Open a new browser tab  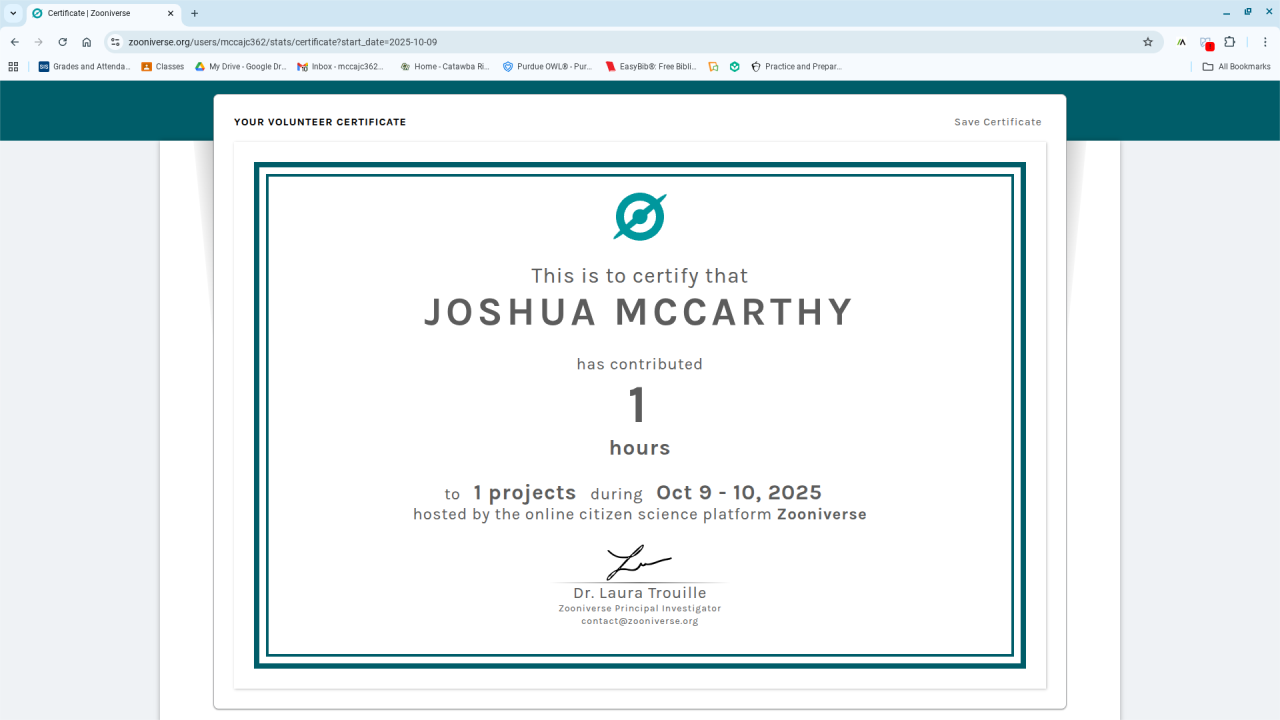click(194, 13)
